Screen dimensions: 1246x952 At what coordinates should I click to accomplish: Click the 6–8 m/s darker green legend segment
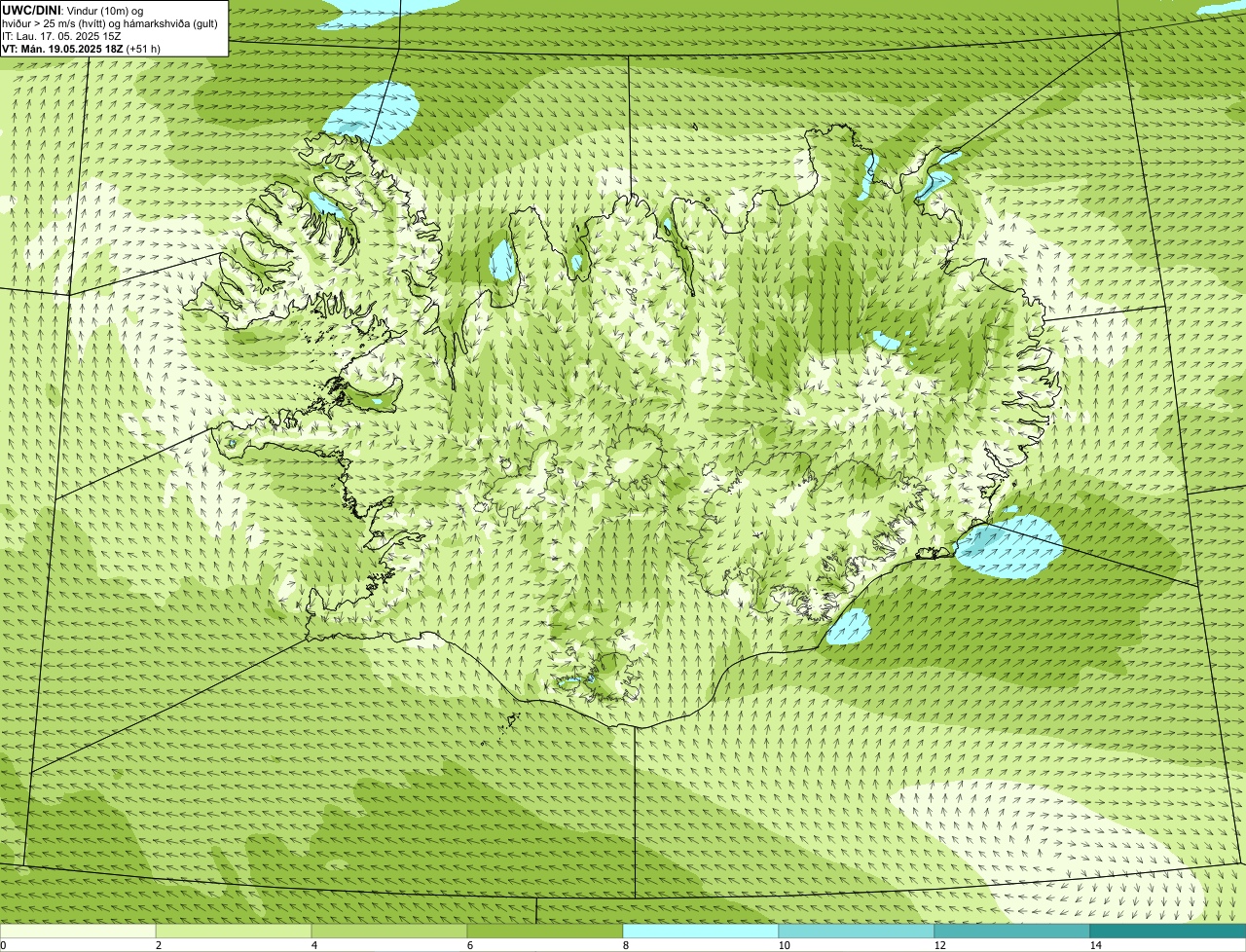point(545,932)
